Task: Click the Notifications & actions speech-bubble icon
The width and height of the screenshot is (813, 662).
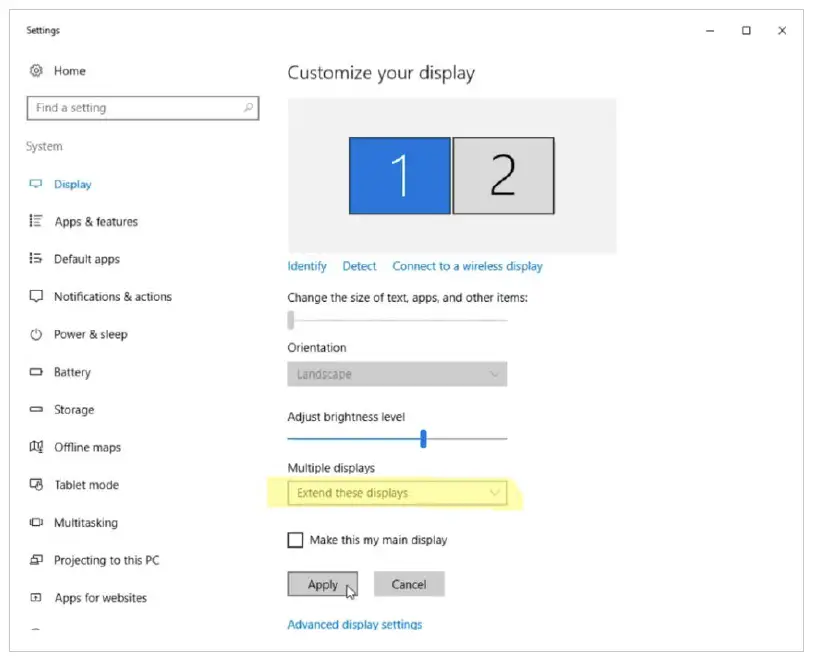Action: pos(37,297)
